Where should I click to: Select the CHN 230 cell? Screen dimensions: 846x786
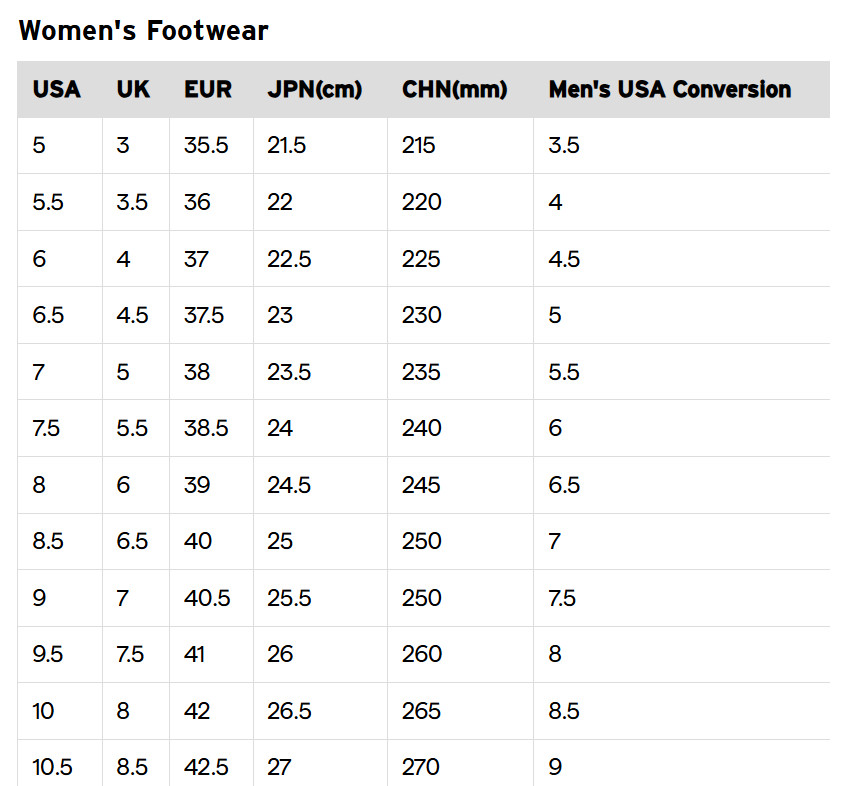pos(421,315)
